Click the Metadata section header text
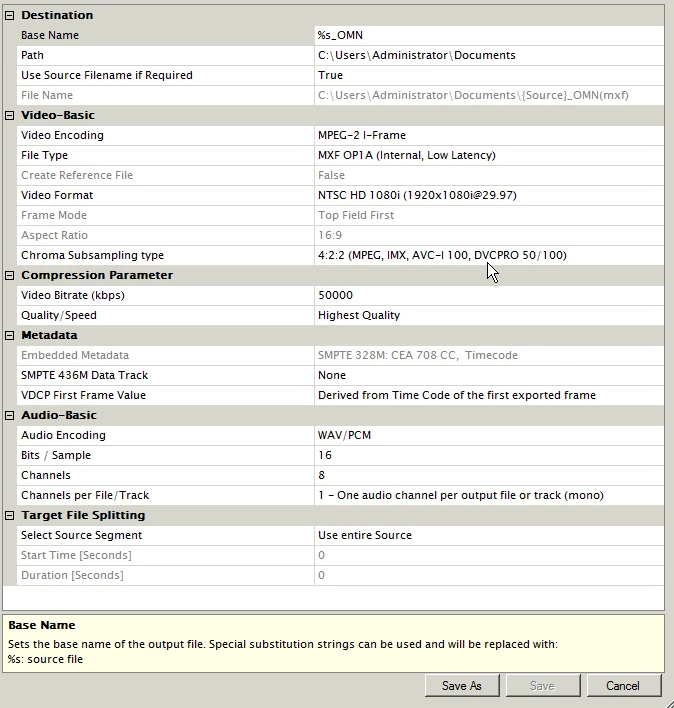Screen dimensions: 674x708 tap(49, 335)
